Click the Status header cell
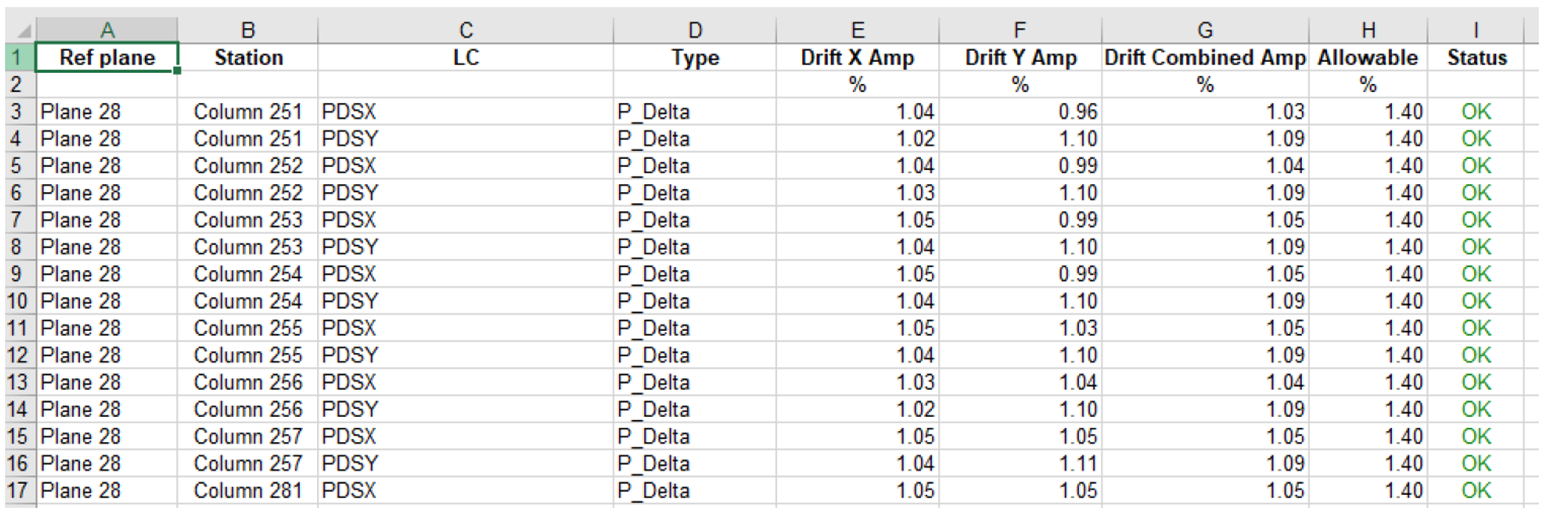 1476,58
